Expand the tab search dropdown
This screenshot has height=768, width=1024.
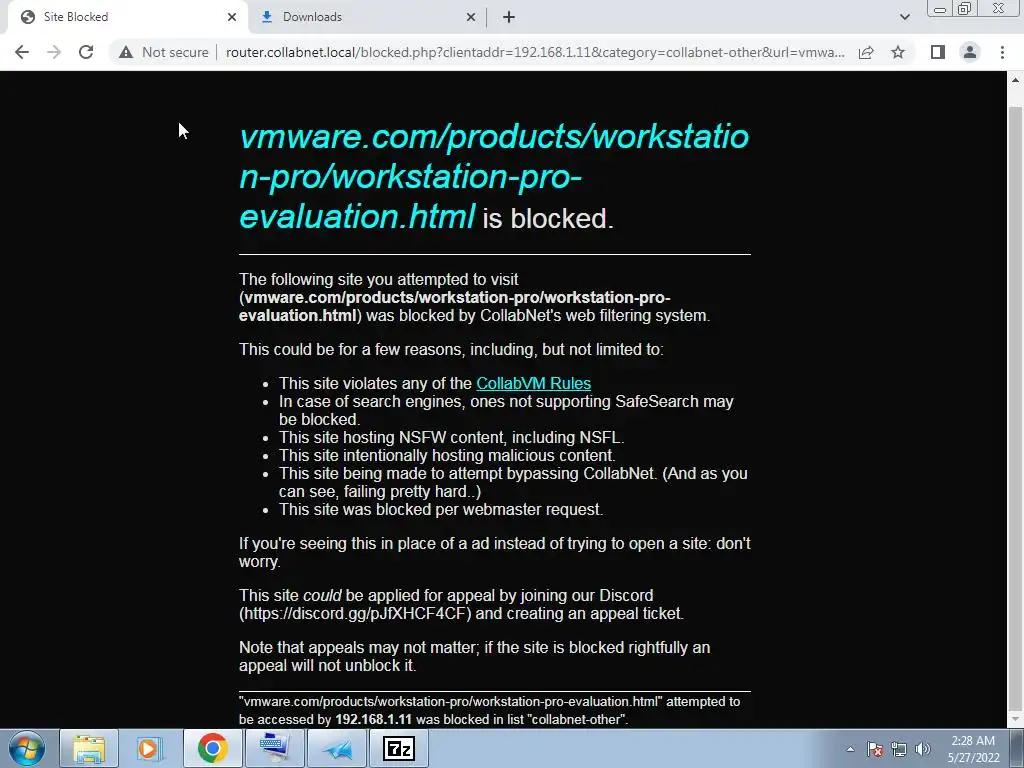click(904, 18)
